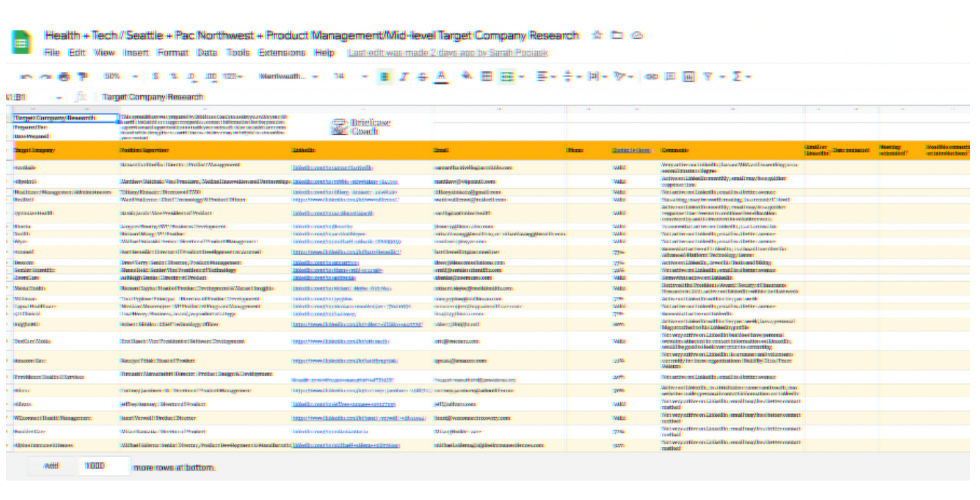This screenshot has height=500, width=980.
Task: Click the Move to folder icon
Action: pyautogui.click(x=617, y=35)
